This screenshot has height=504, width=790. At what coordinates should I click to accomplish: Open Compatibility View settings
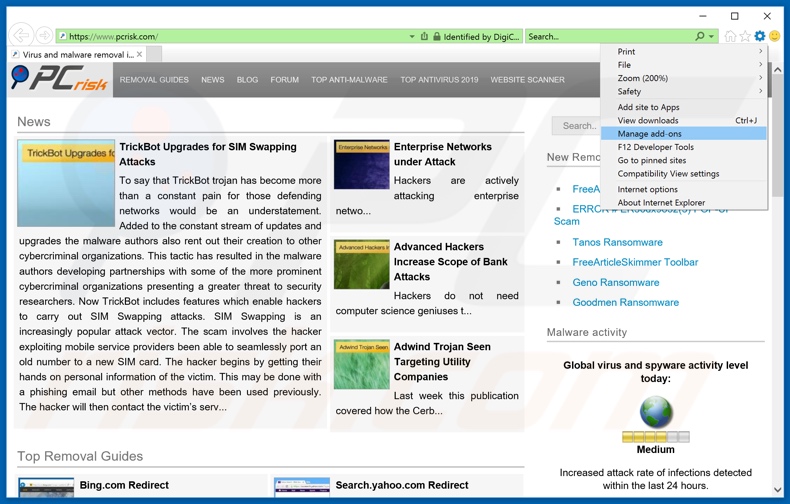click(684, 173)
